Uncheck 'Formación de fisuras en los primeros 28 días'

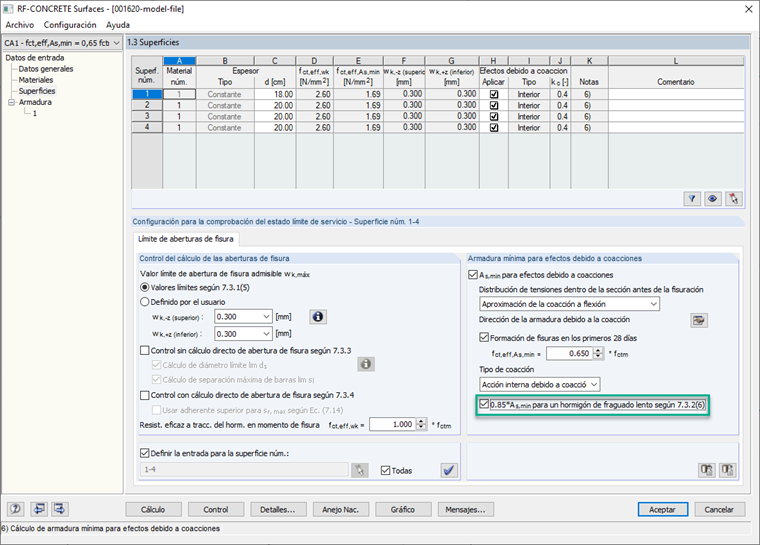485,338
